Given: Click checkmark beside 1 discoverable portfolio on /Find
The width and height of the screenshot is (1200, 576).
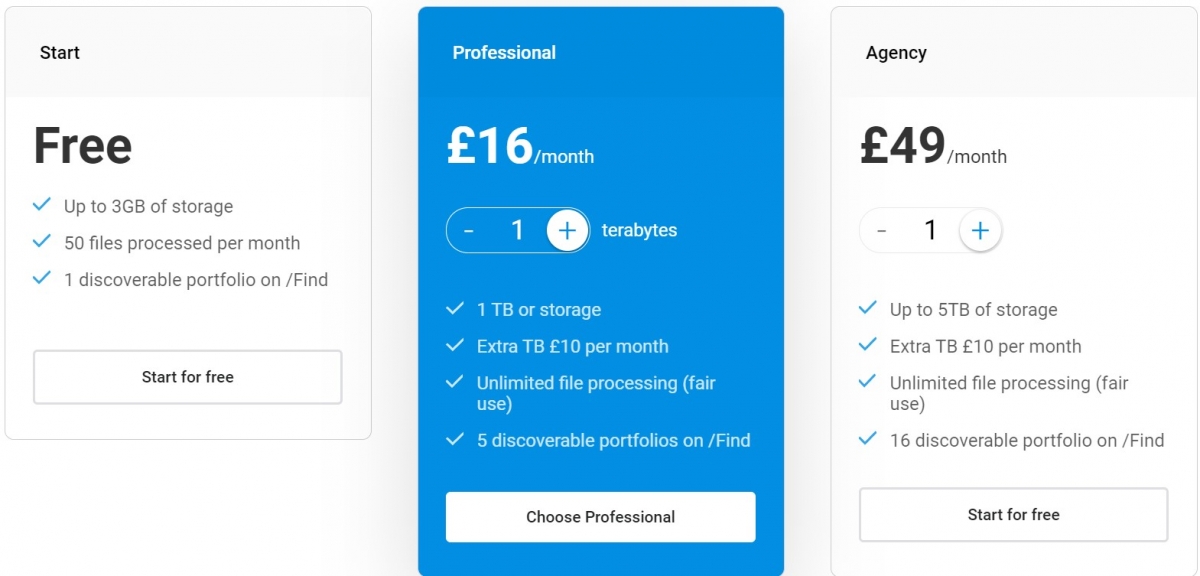Looking at the screenshot, I should click(42, 279).
